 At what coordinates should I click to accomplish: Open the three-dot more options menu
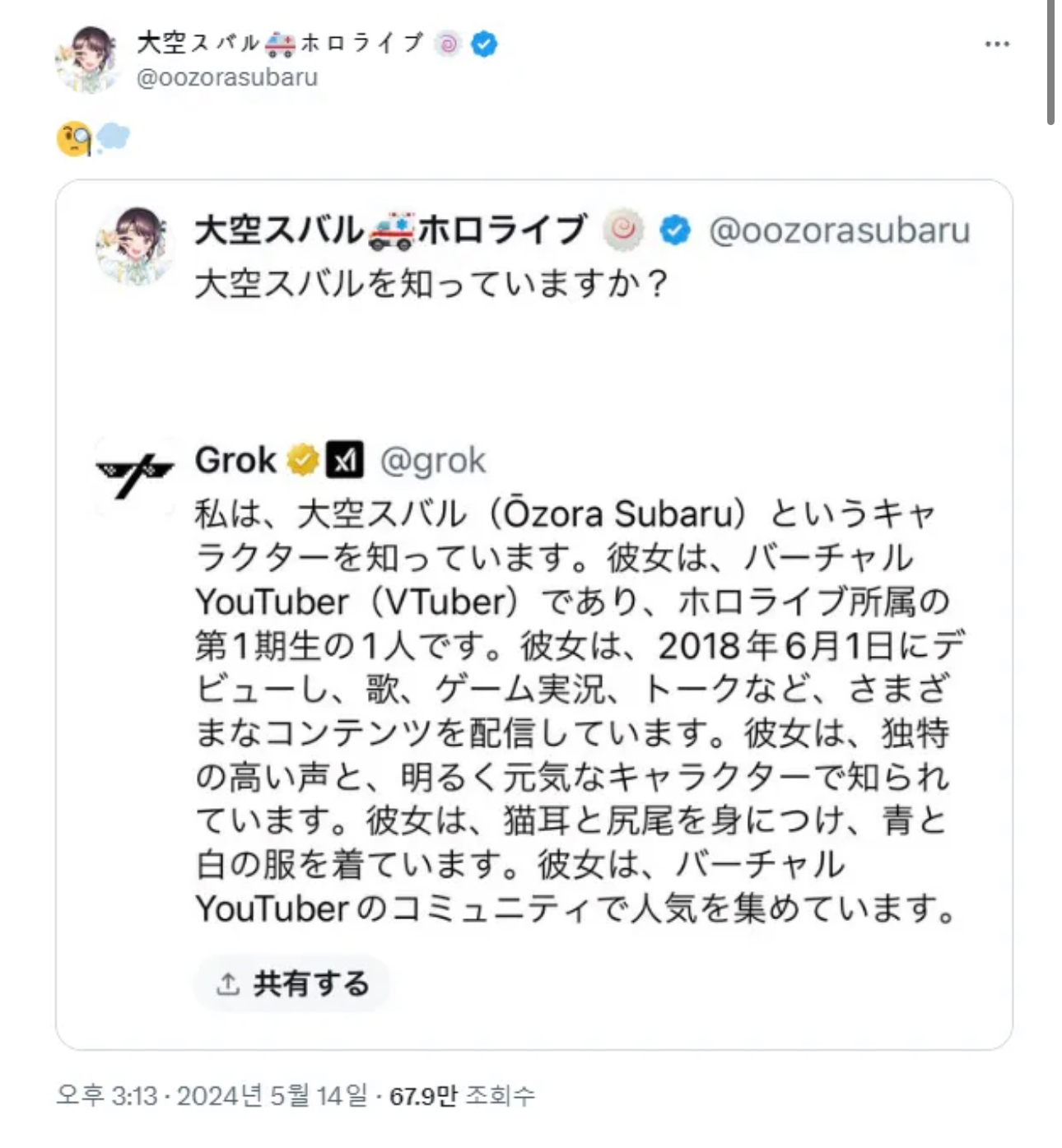[996, 44]
